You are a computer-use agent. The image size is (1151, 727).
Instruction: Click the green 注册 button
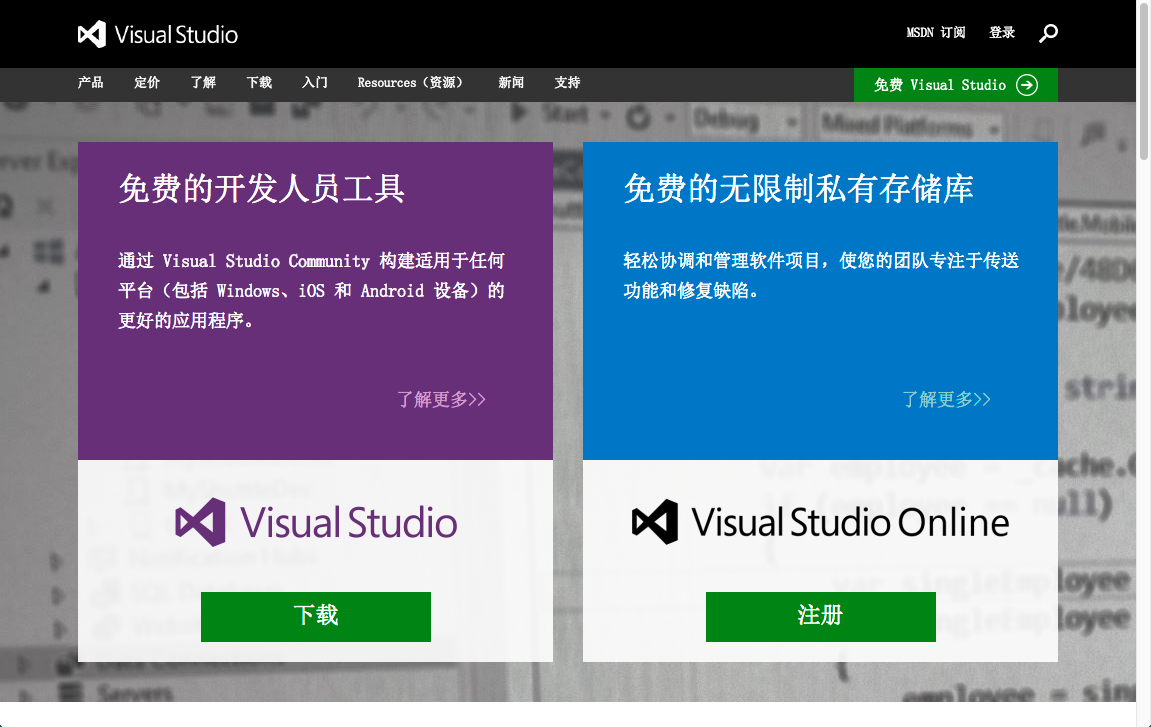coord(821,617)
